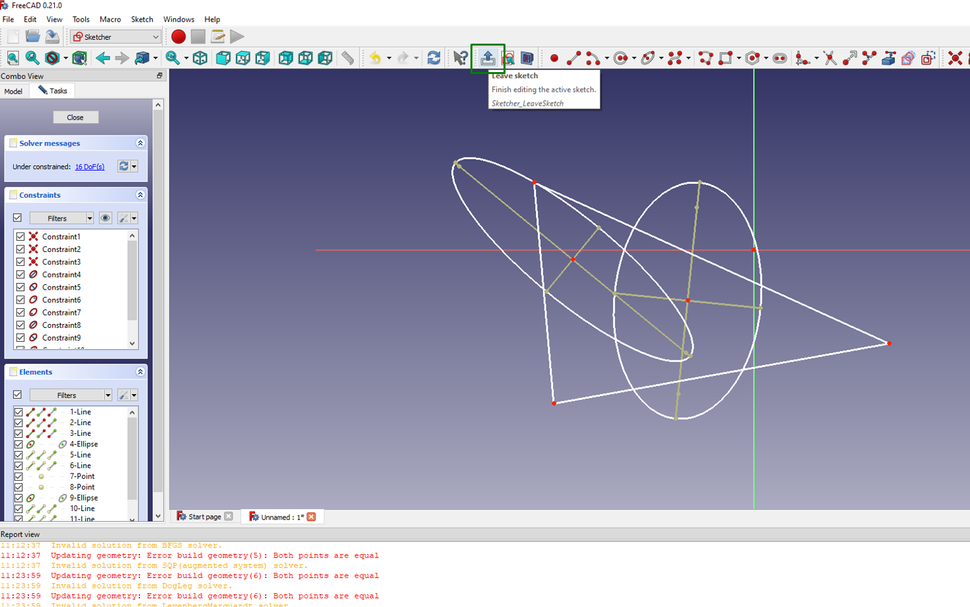Open the Windows menu
Viewport: 970px width, 607px height.
coord(179,19)
